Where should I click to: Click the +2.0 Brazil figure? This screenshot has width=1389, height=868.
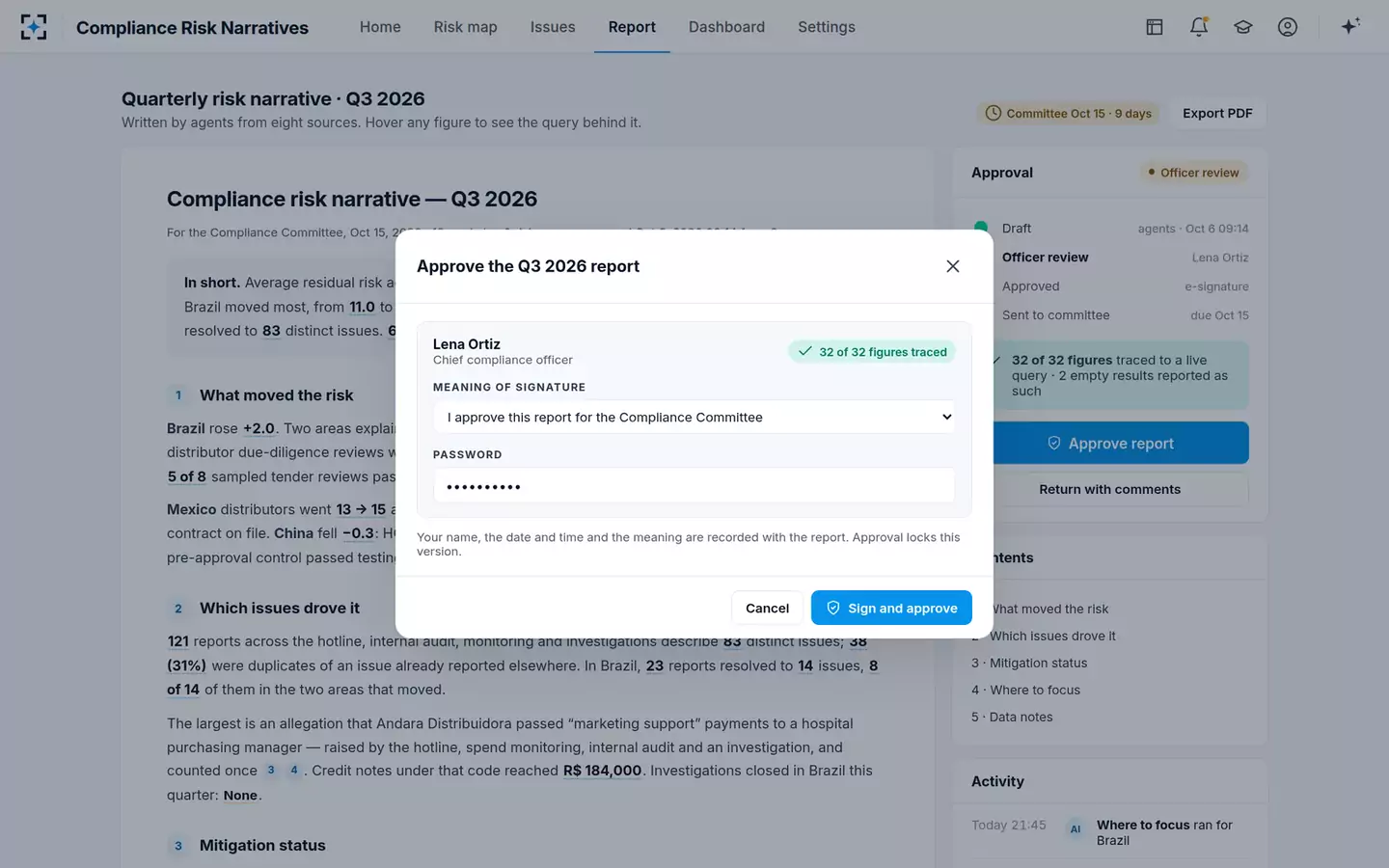(259, 428)
